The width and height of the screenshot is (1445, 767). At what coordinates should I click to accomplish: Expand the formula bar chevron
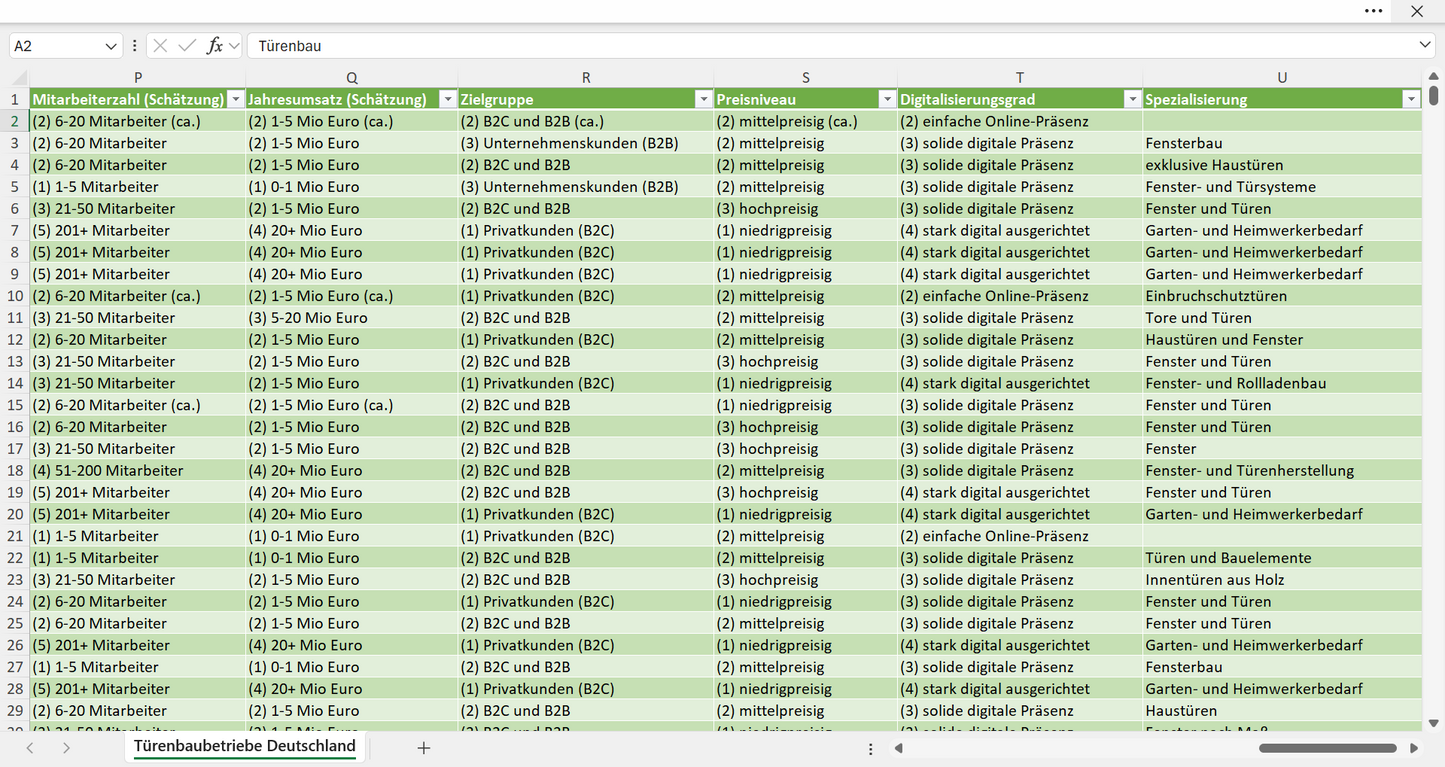(1425, 46)
